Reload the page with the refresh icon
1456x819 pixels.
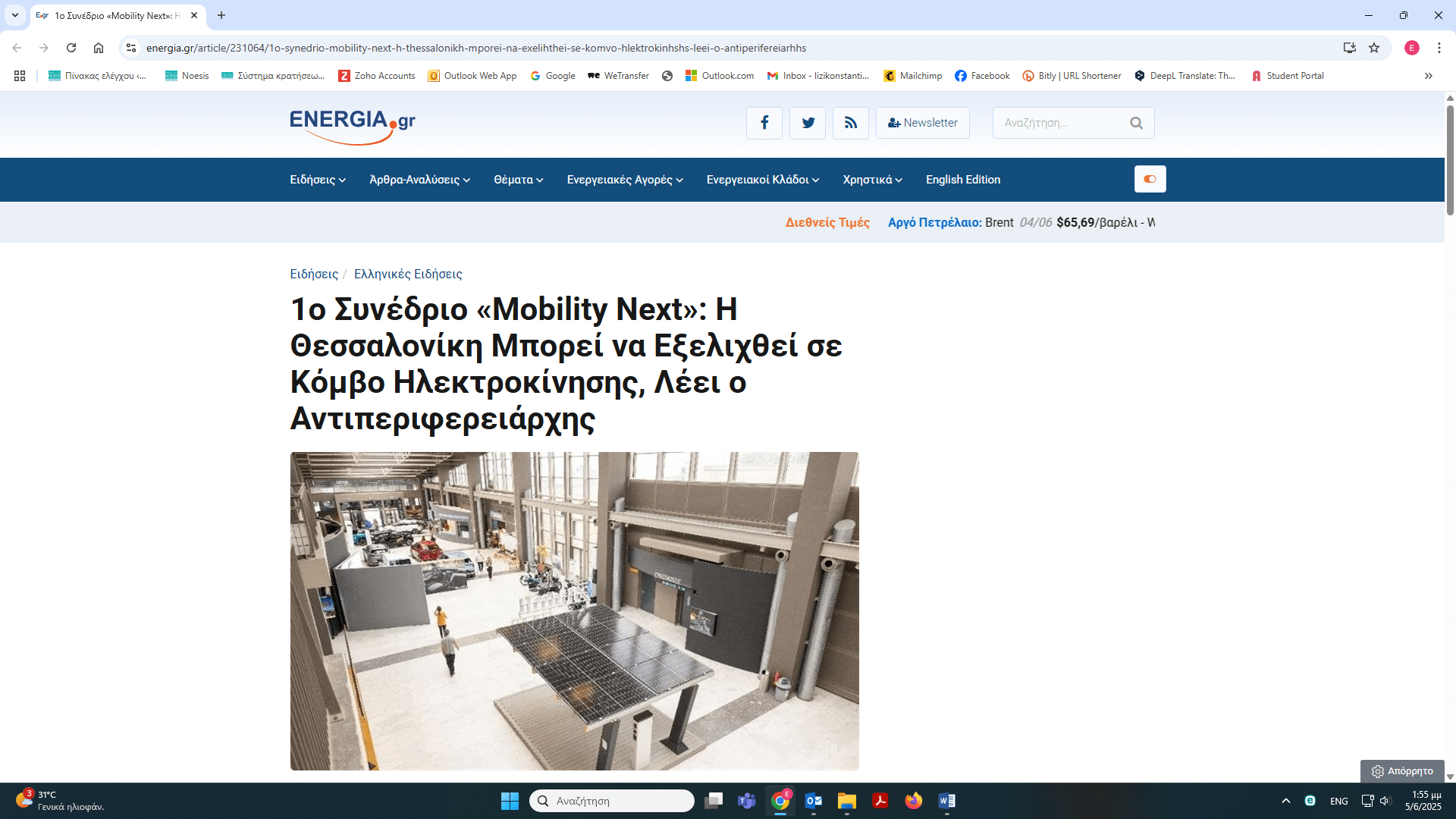(x=71, y=48)
